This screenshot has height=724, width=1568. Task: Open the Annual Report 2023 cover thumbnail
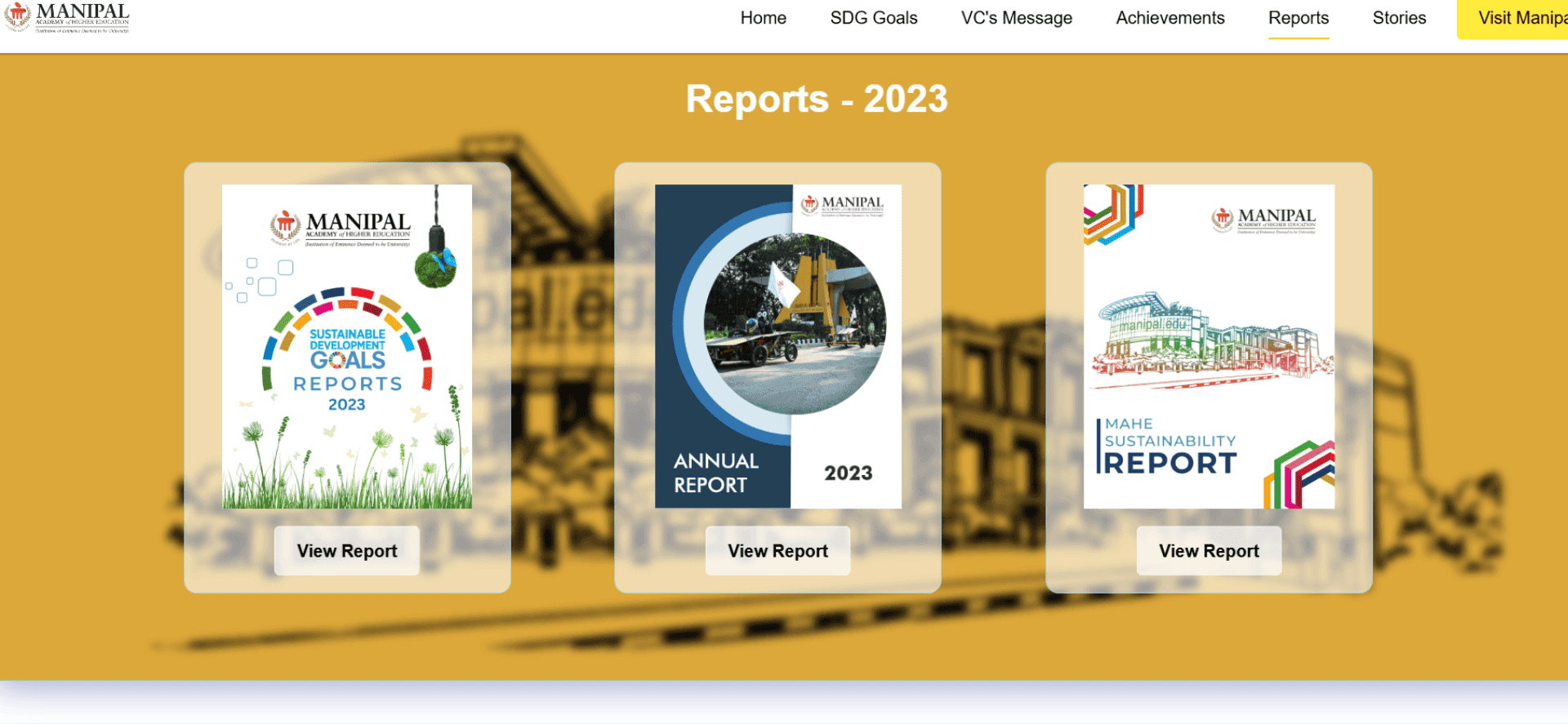click(778, 346)
